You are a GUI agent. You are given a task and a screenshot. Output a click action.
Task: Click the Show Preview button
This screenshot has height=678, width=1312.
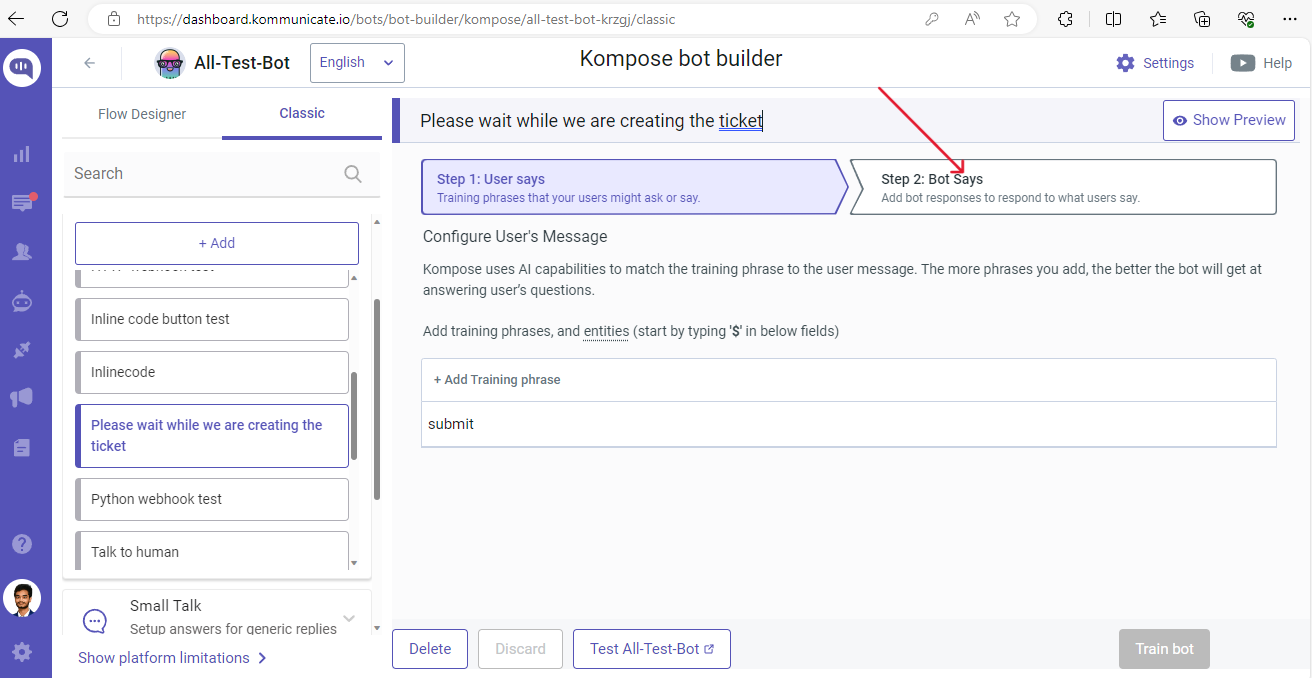1228,120
